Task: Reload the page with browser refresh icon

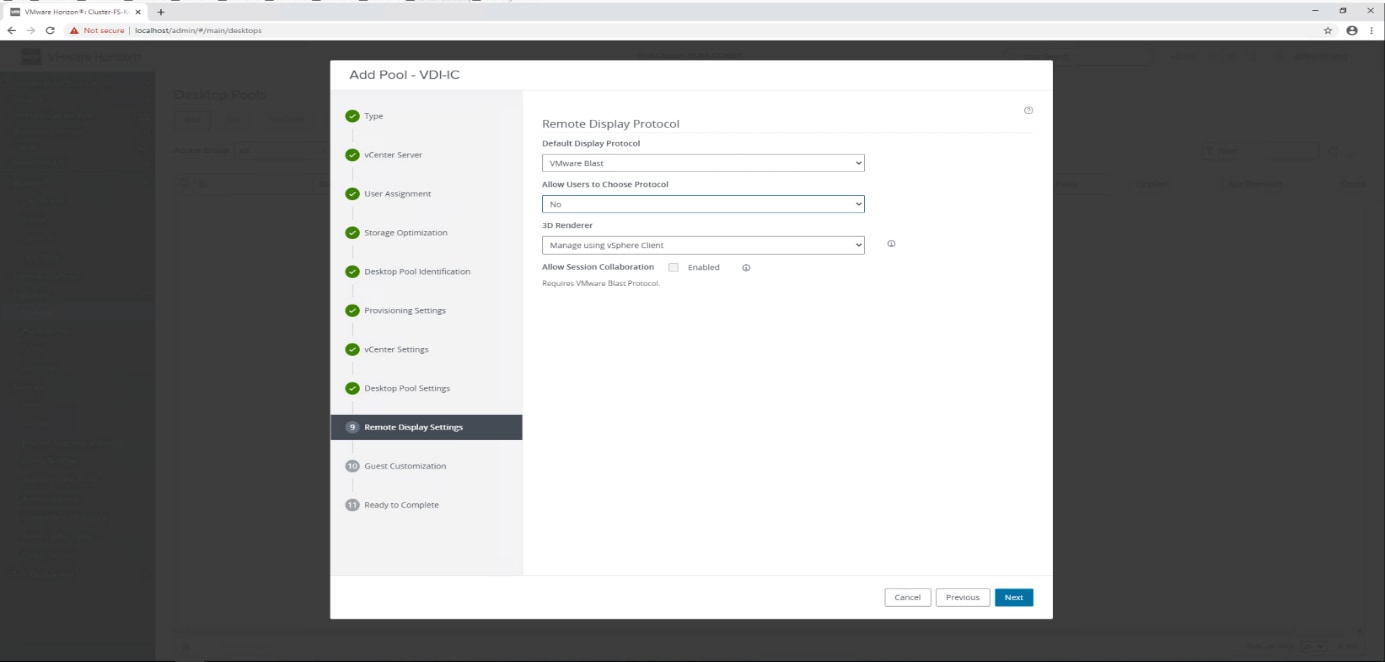Action: 50,30
